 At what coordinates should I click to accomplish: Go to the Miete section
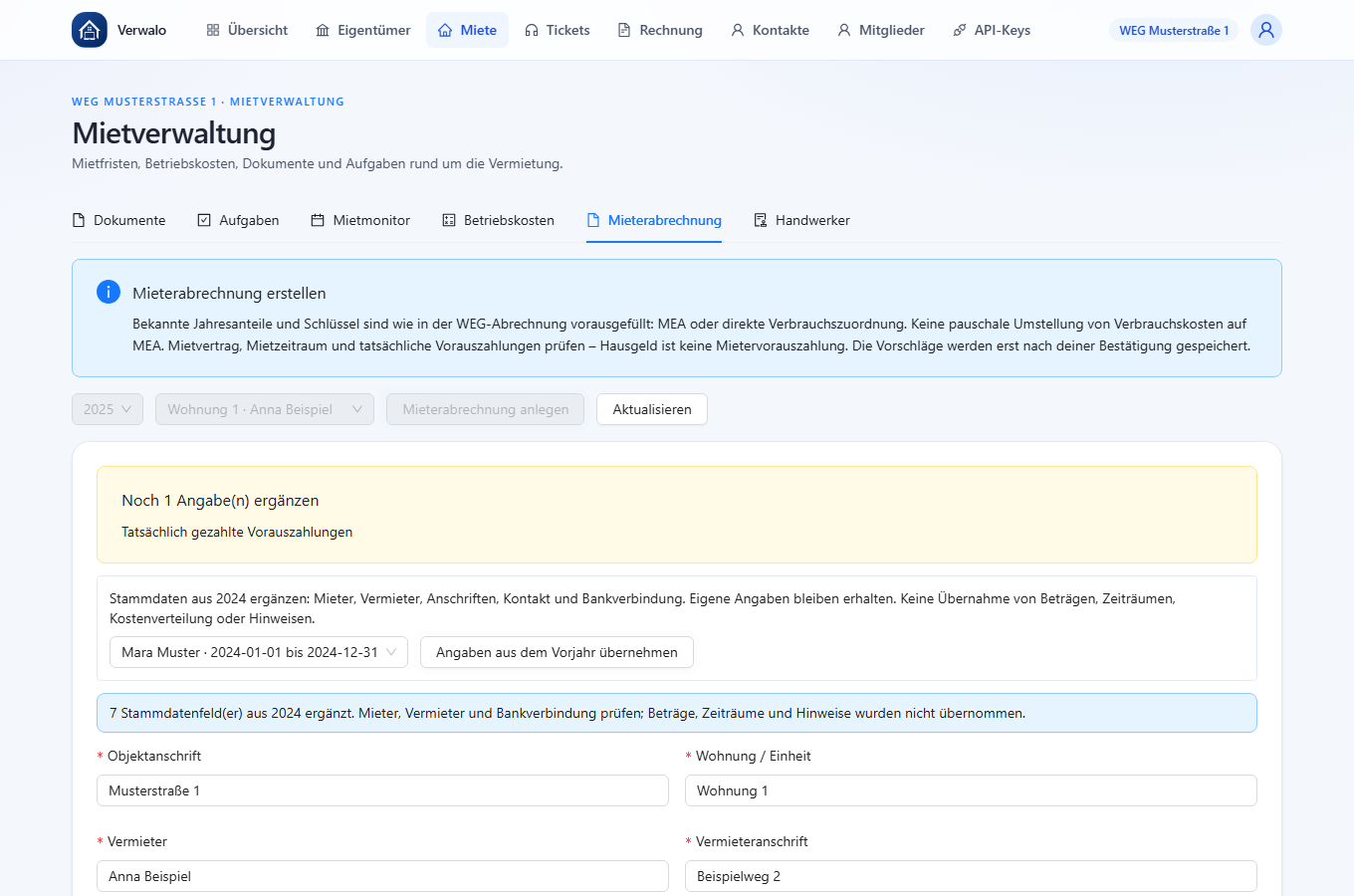pos(467,30)
